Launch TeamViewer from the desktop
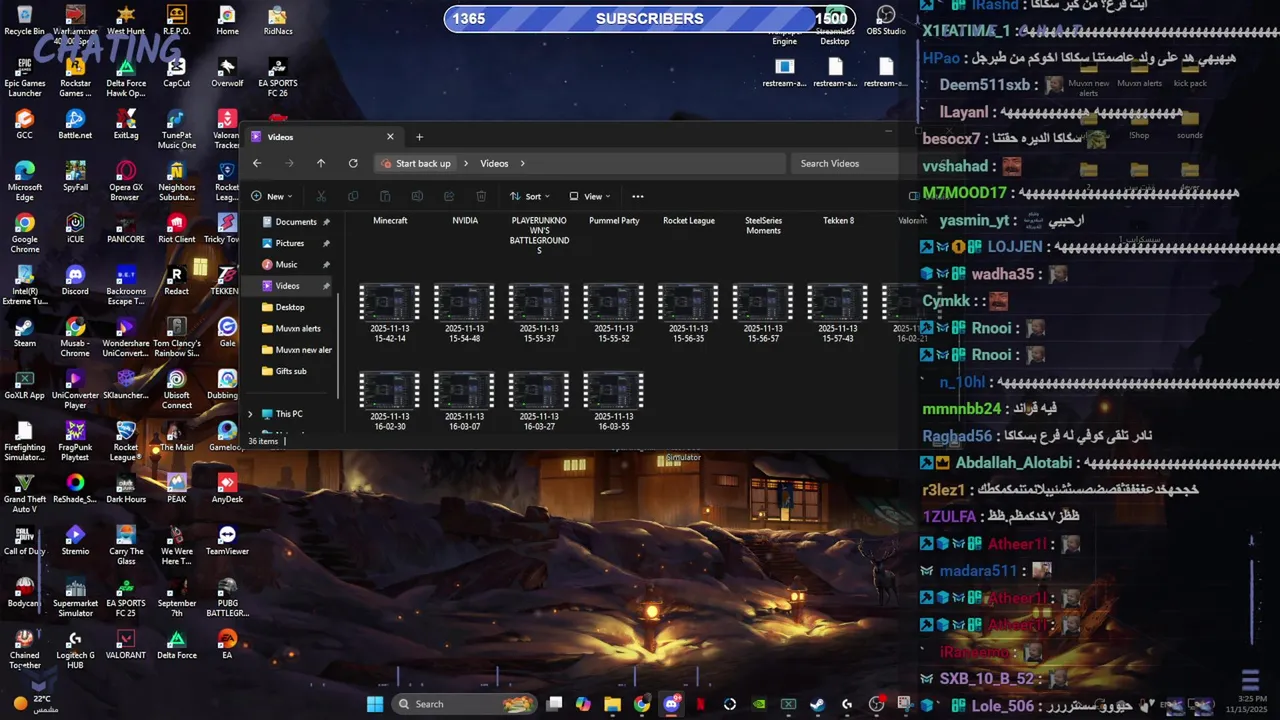 [227, 540]
